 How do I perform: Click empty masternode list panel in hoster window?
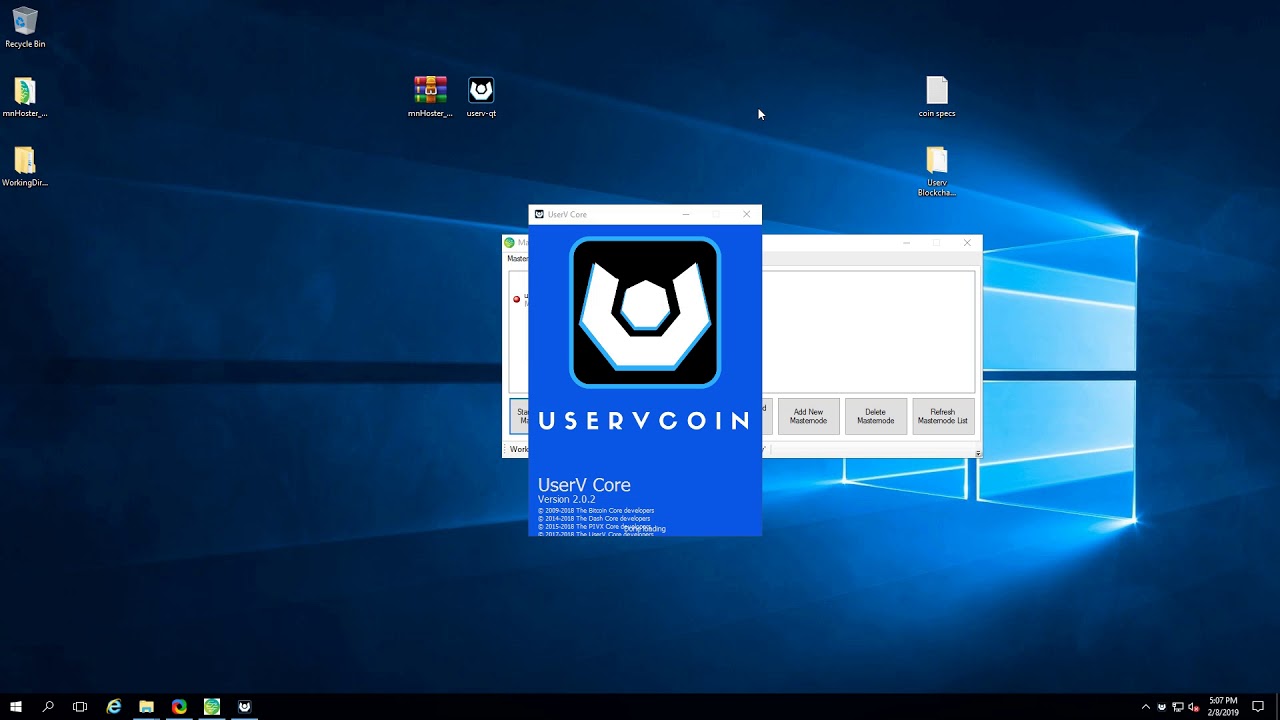[868, 331]
